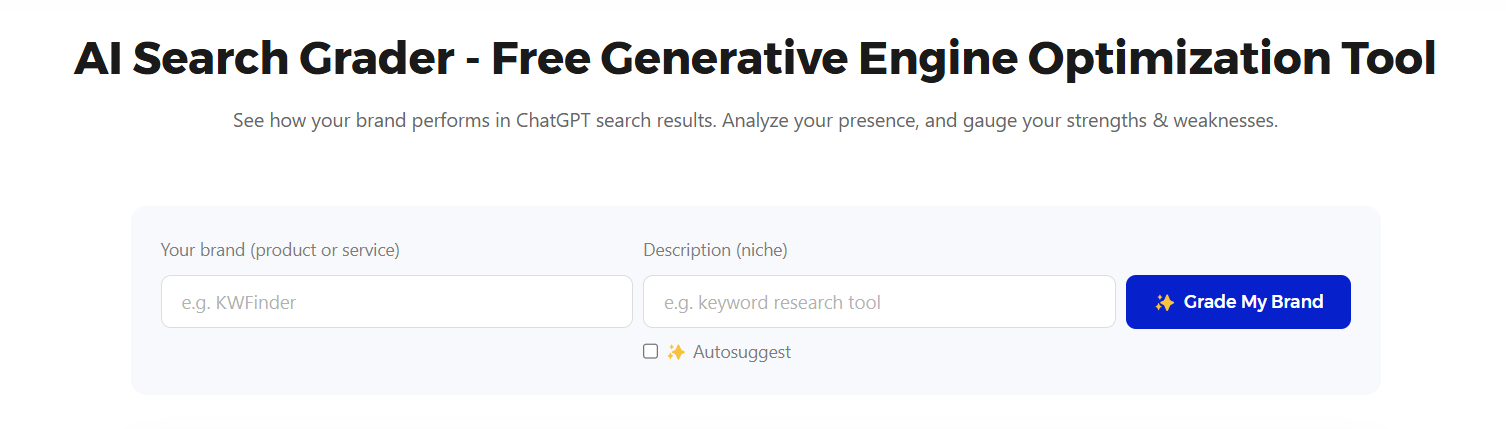Focus the Description niche input field
Screen dimensions: 1506x429
pos(879,301)
